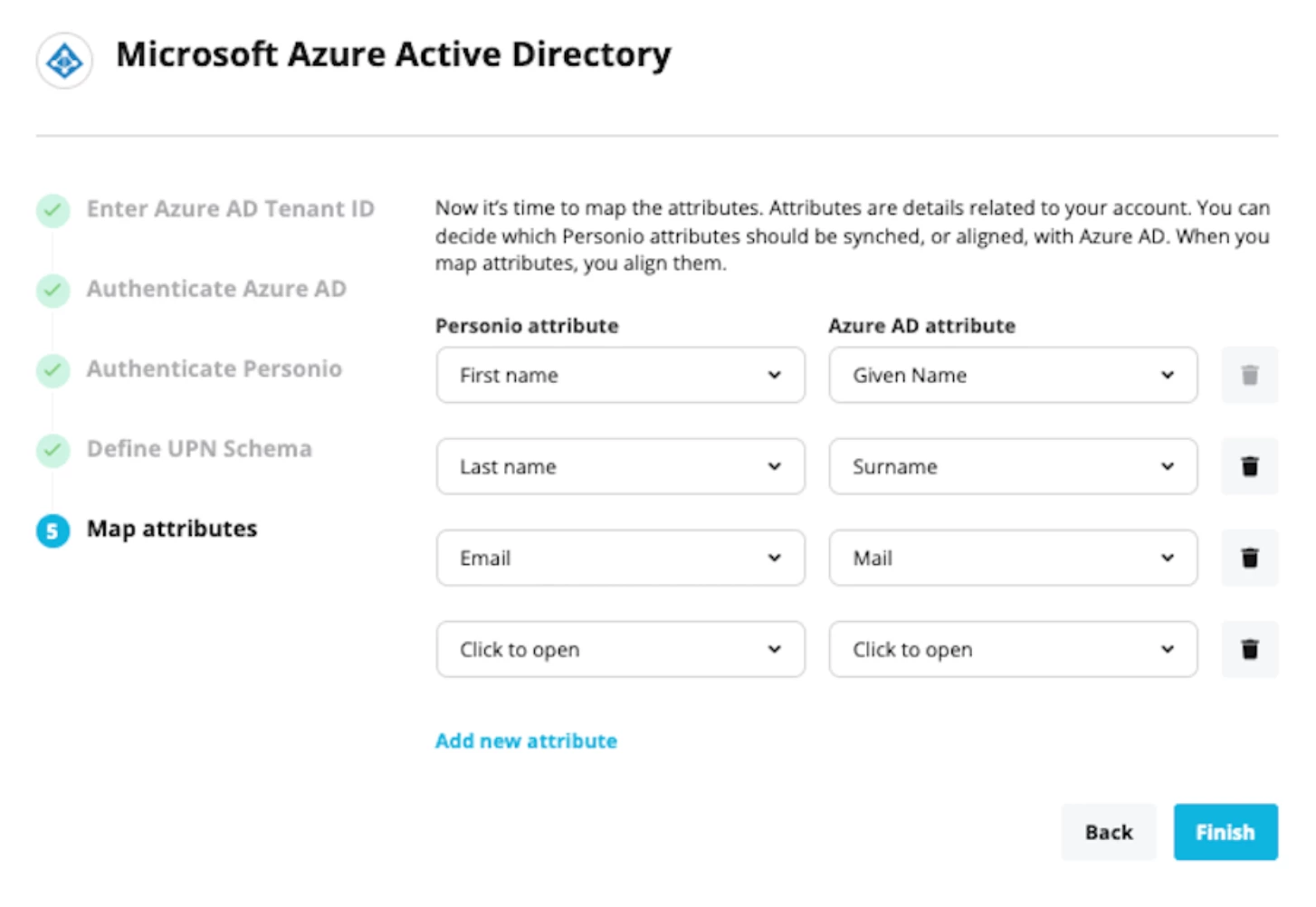
Task: Click the green check beside Define UPN Schema
Action: point(53,450)
